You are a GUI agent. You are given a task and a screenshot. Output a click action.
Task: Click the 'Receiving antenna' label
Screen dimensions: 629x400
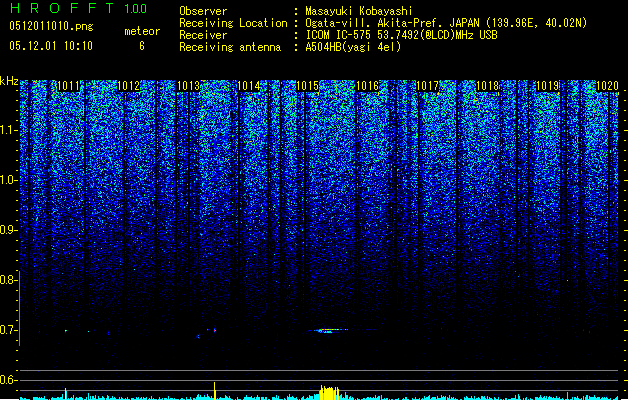(x=230, y=47)
